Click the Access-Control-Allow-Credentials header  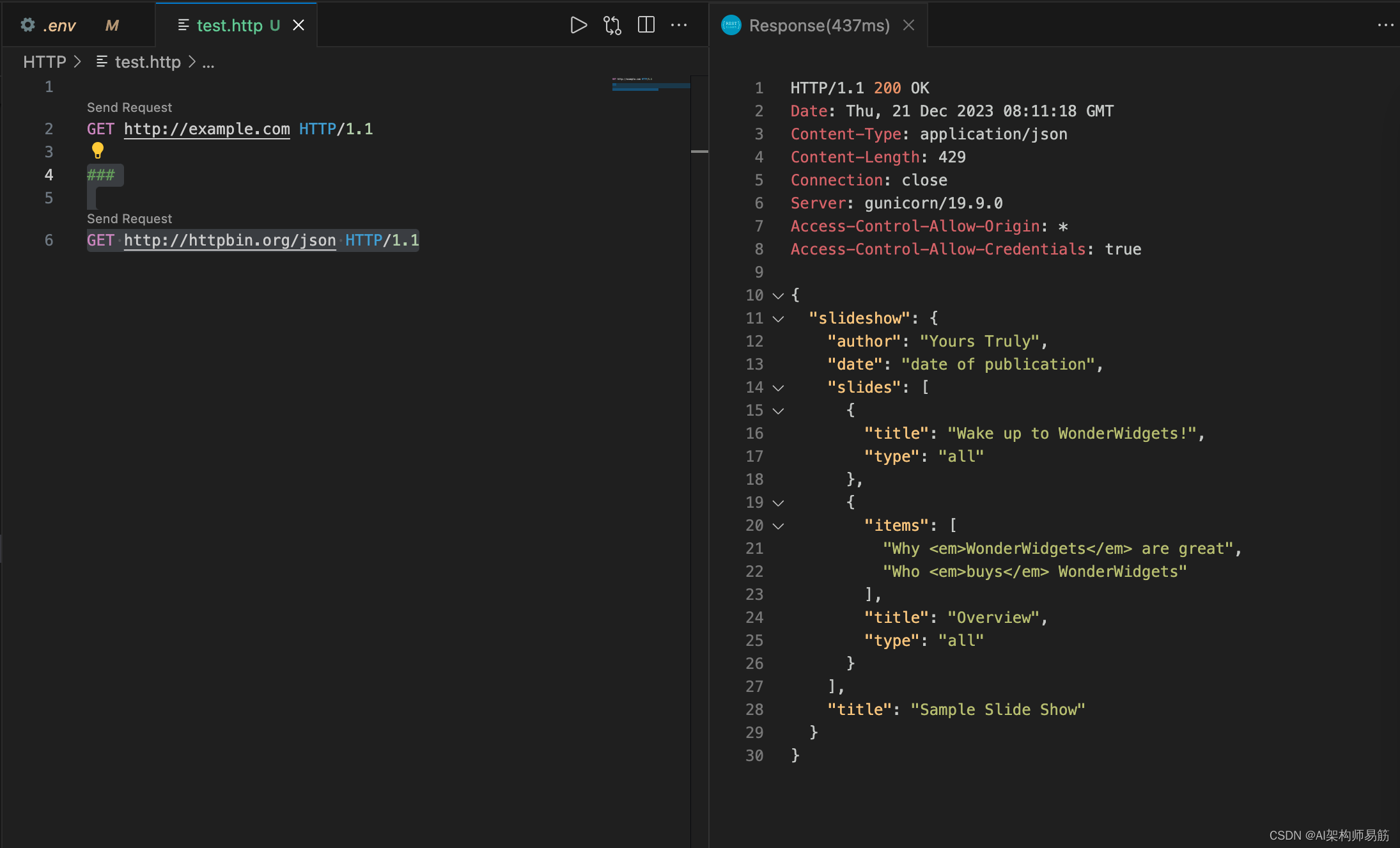pyautogui.click(x=965, y=249)
